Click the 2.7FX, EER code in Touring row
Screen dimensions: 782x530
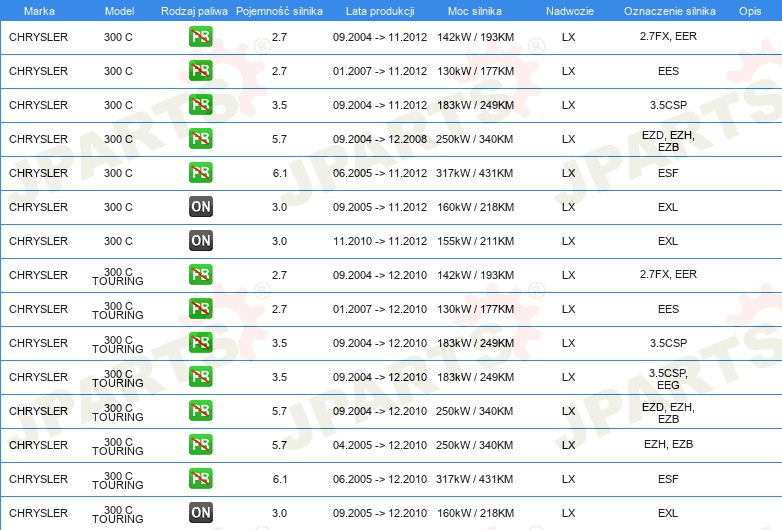point(668,274)
